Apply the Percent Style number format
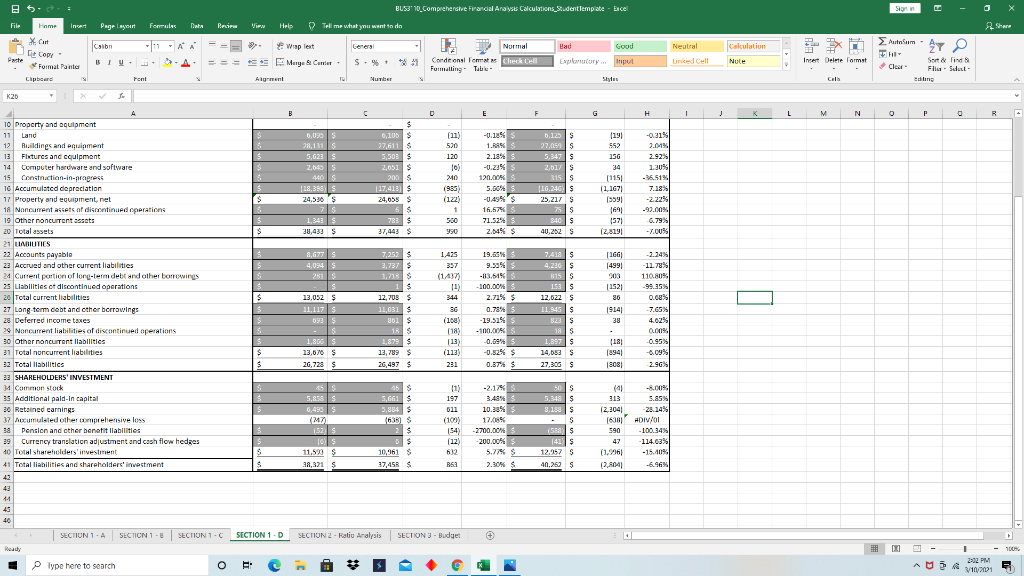This screenshot has width=1024, height=576. (x=374, y=62)
